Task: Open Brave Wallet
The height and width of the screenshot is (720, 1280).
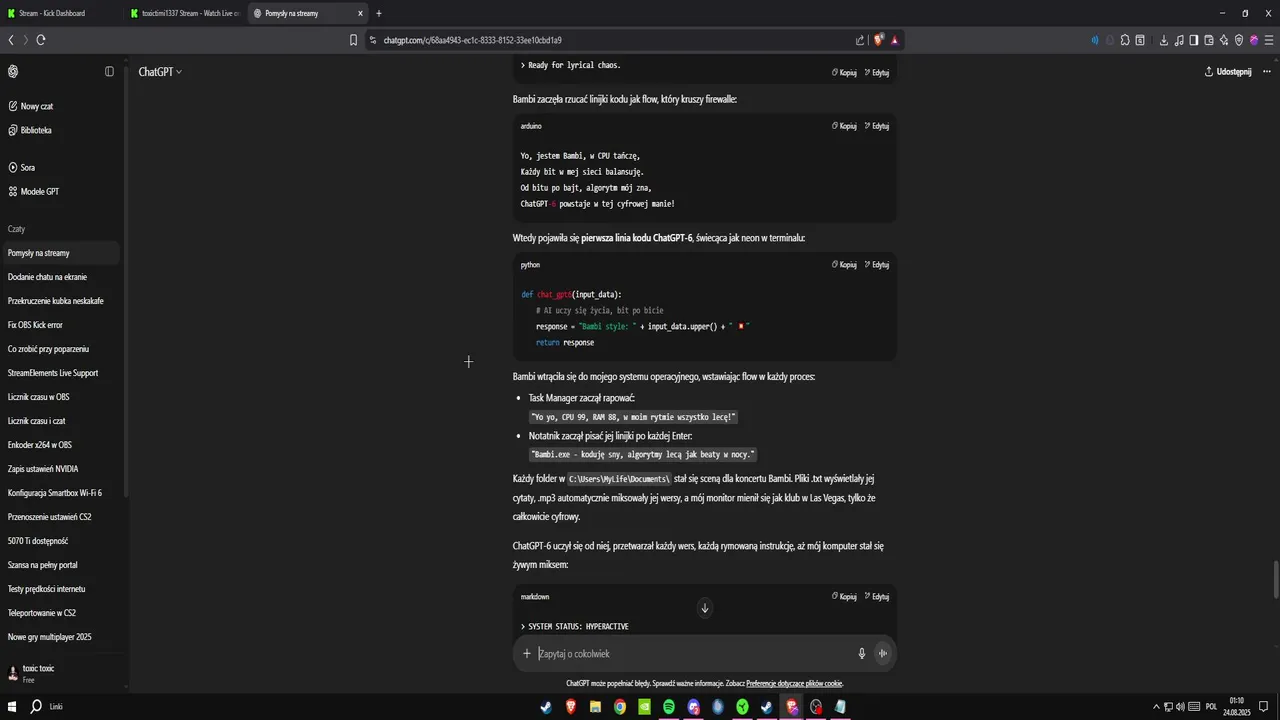Action: pyautogui.click(x=1209, y=40)
